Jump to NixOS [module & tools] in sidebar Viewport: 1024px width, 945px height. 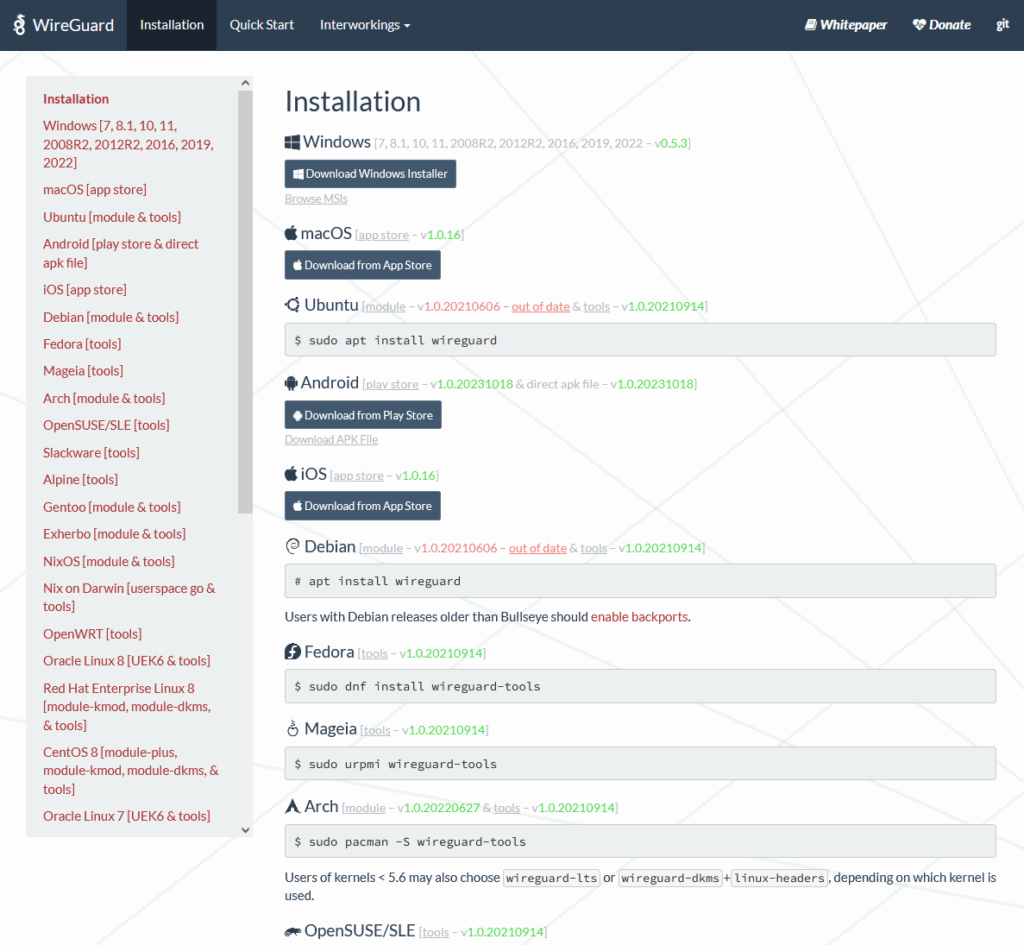tap(109, 562)
